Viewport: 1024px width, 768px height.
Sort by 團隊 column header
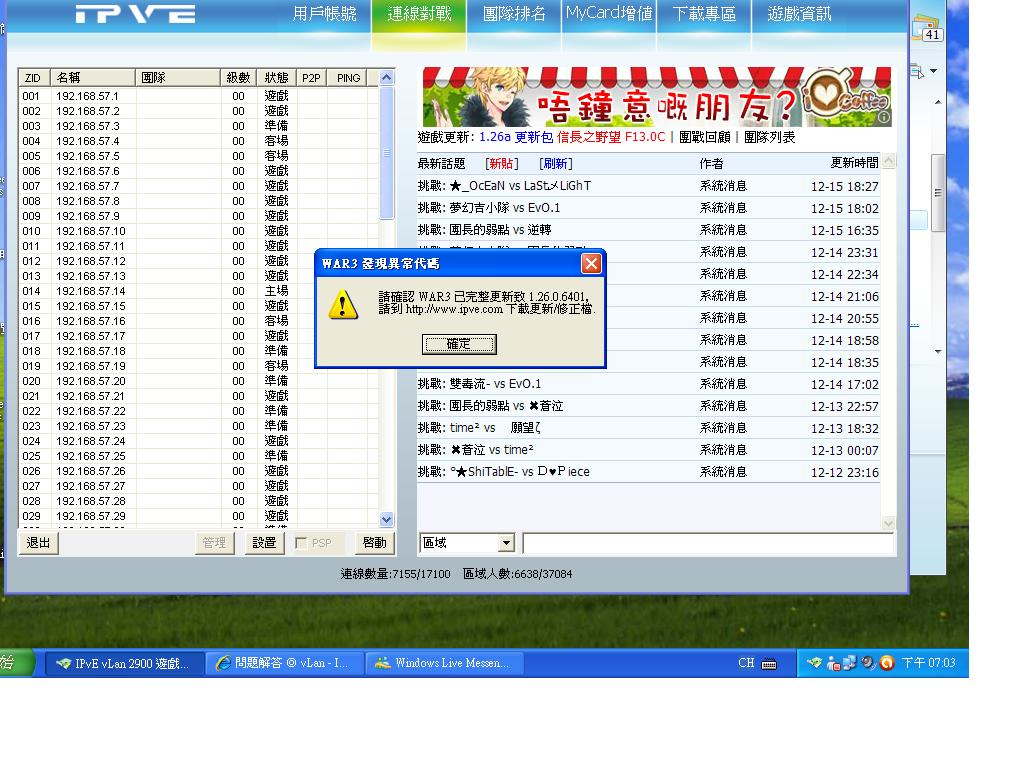(177, 78)
